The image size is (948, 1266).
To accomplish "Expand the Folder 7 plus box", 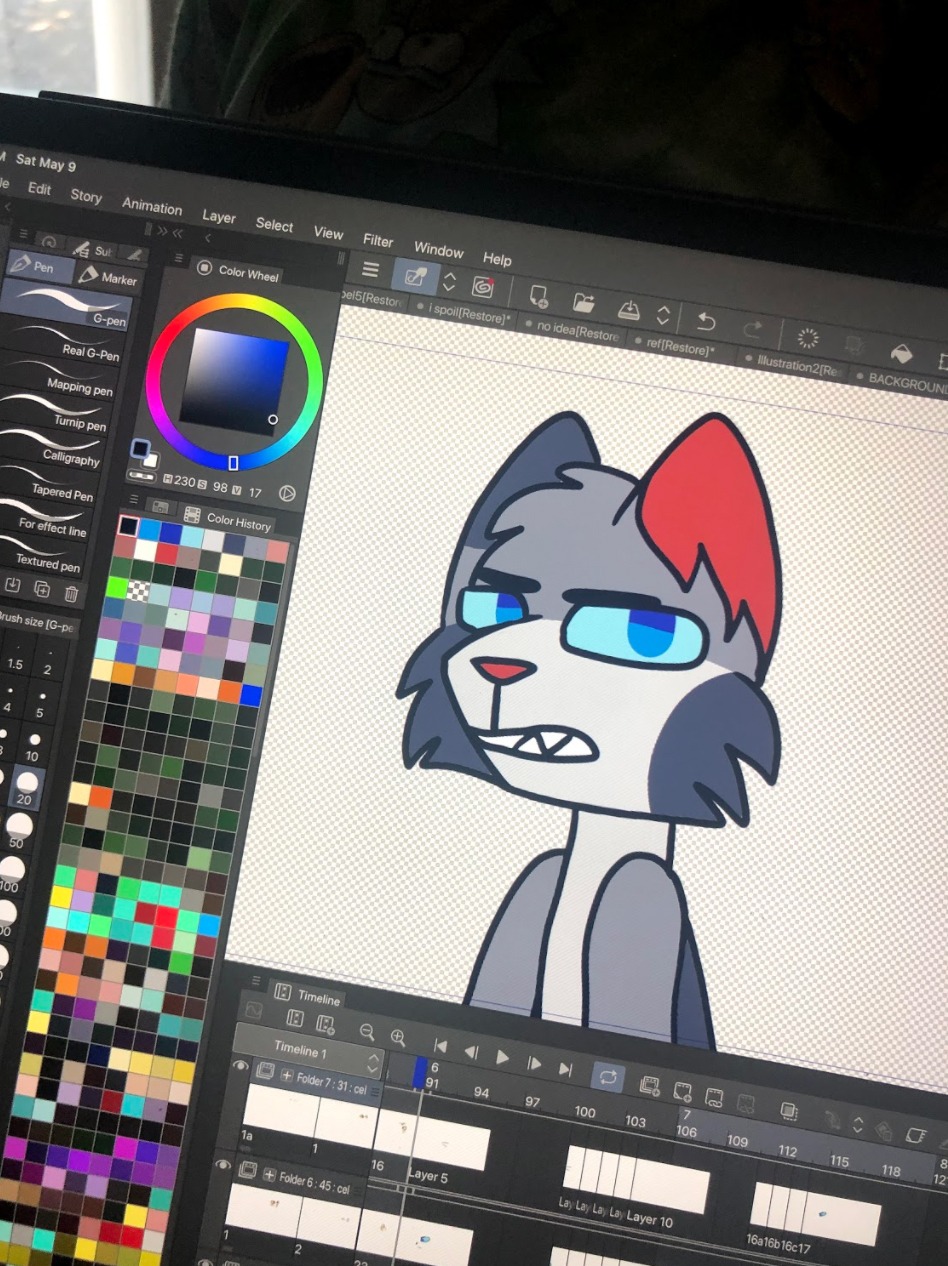I will pyautogui.click(x=287, y=1075).
